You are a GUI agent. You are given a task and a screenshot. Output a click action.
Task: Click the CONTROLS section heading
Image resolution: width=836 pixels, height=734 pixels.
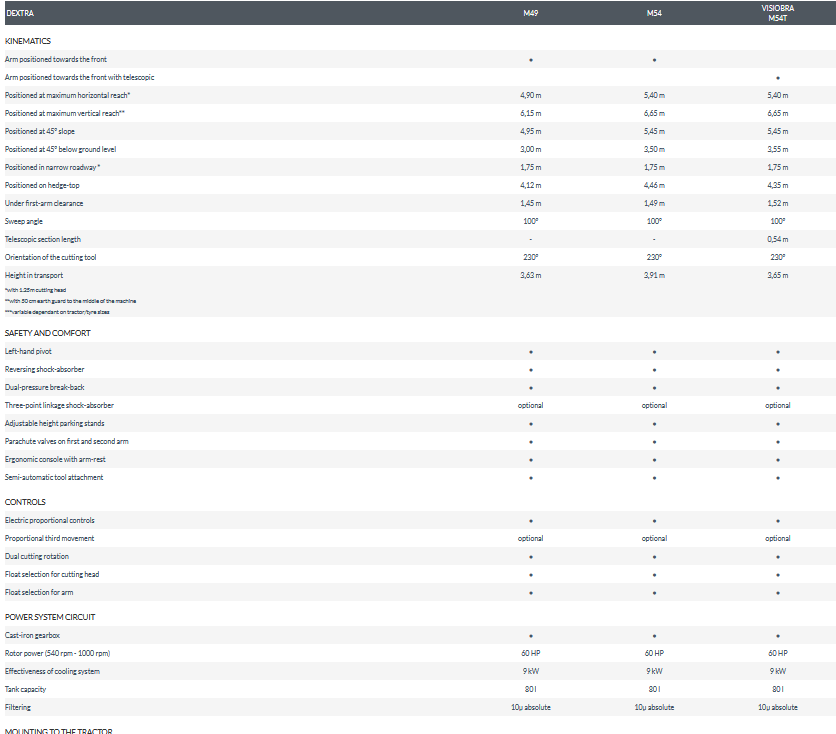pyautogui.click(x=25, y=502)
